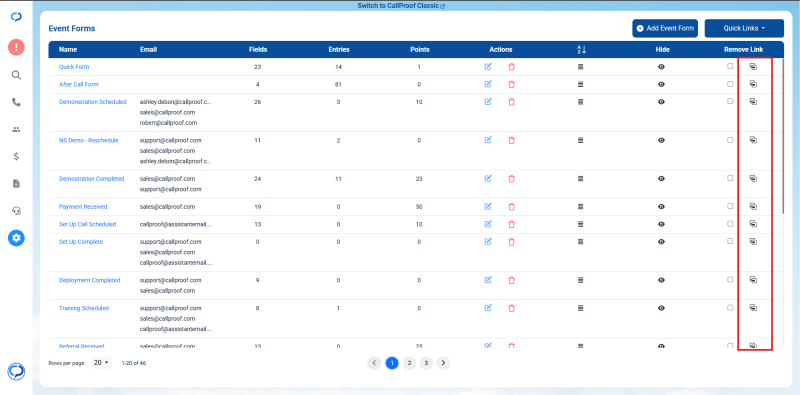The height and width of the screenshot is (395, 800).
Task: Go to the next page arrow
Action: 443,363
